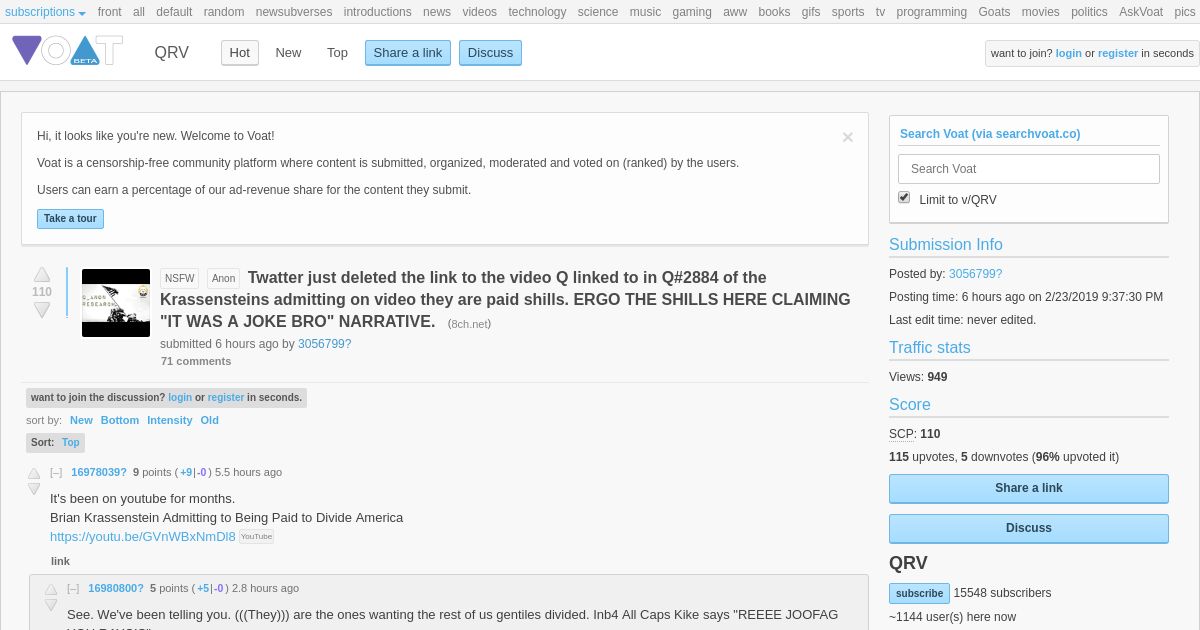
Task: Go to all in top navigation
Action: pos(139,12)
